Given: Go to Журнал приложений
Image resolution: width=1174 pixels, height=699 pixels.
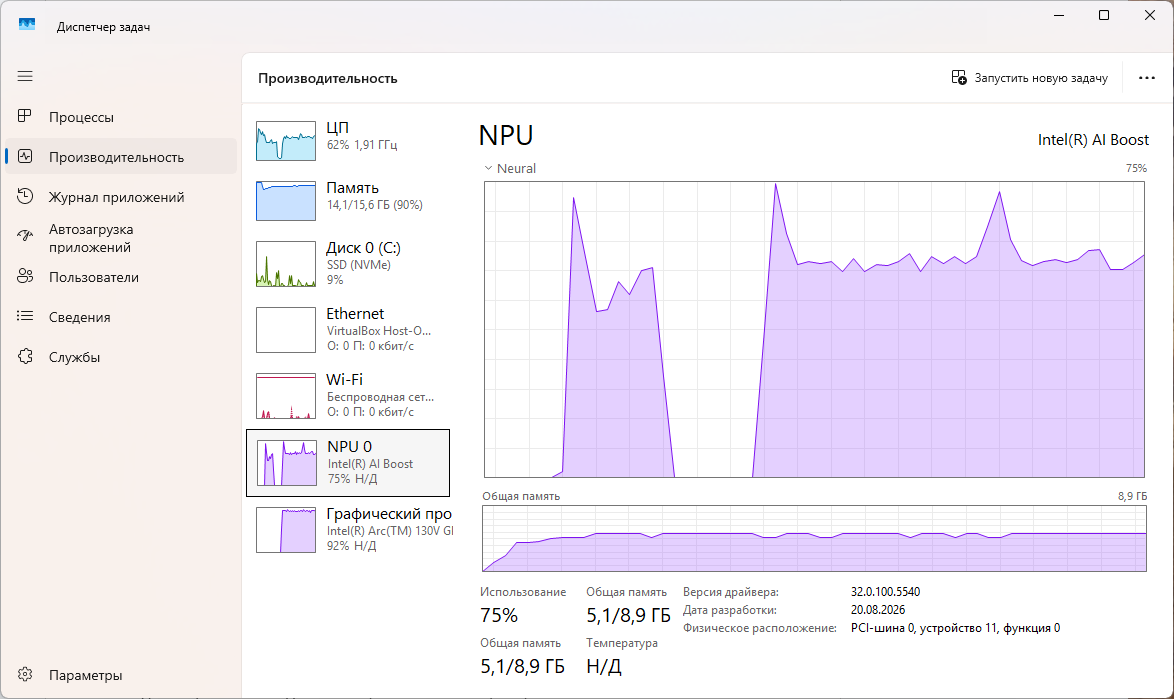Looking at the screenshot, I should 121,197.
